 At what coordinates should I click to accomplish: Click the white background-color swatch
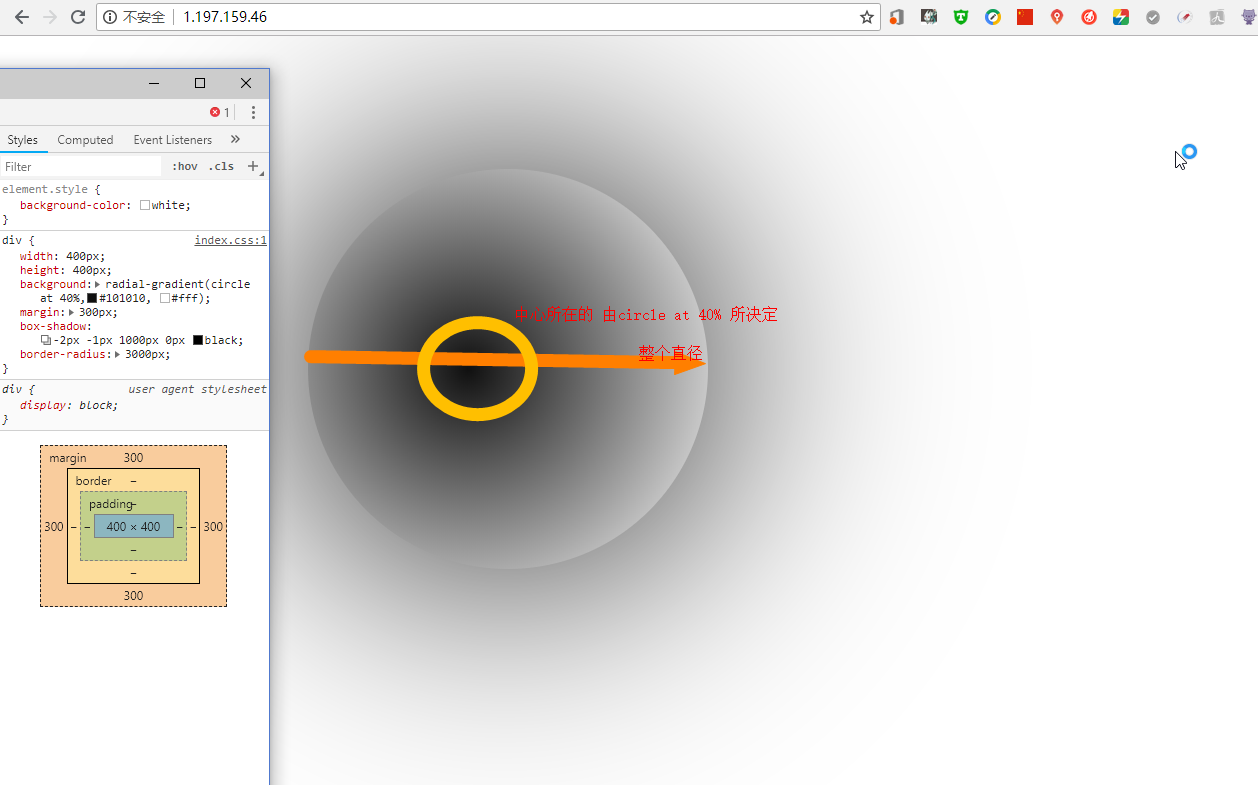click(x=145, y=205)
